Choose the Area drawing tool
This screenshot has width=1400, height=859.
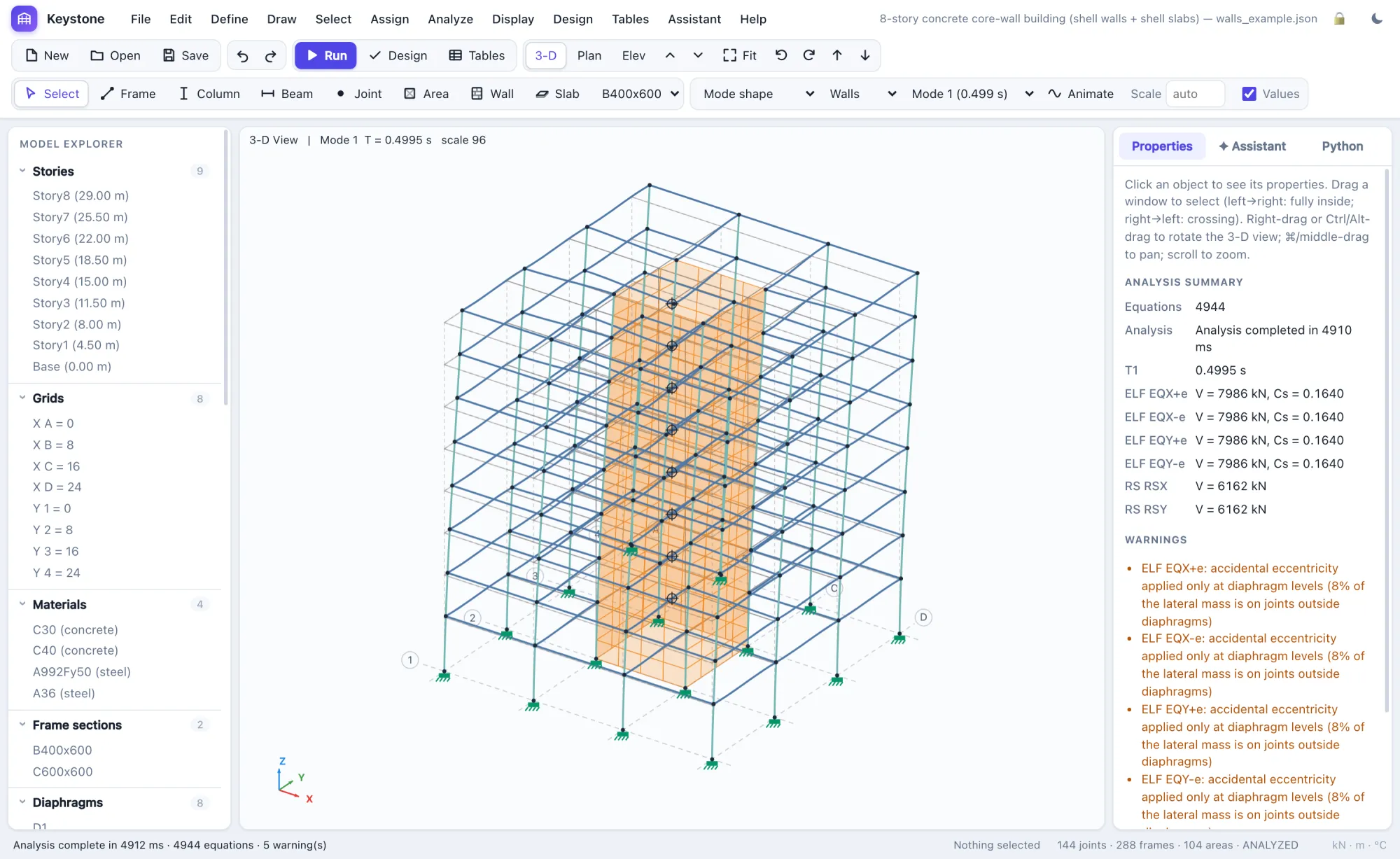coord(426,94)
